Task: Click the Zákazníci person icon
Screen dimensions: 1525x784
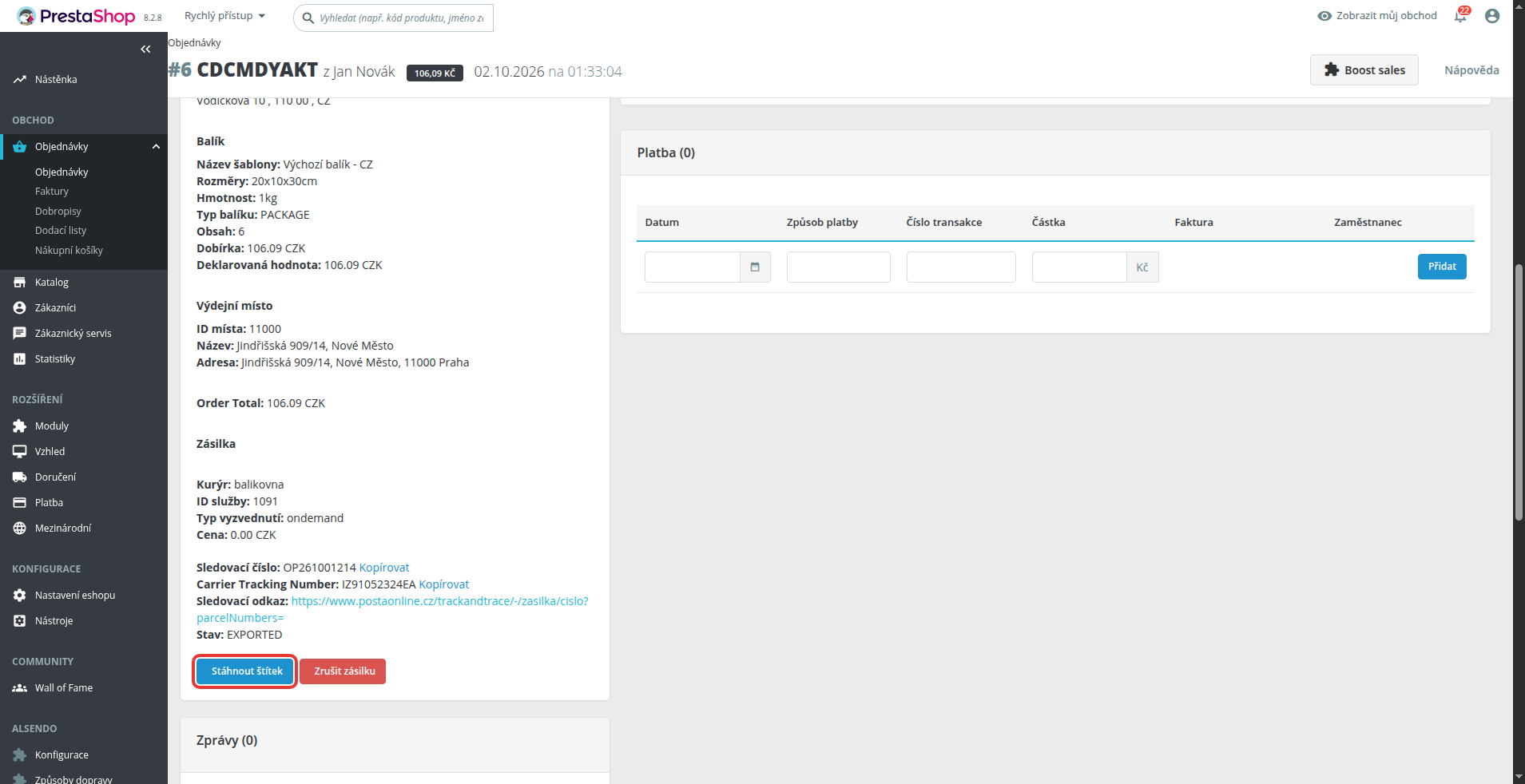Action: pos(20,308)
